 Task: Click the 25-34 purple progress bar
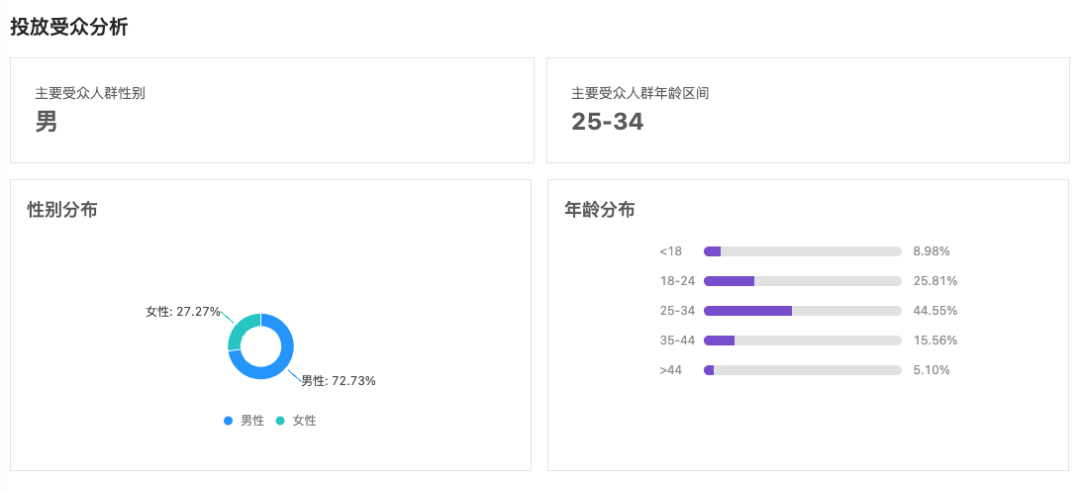748,311
